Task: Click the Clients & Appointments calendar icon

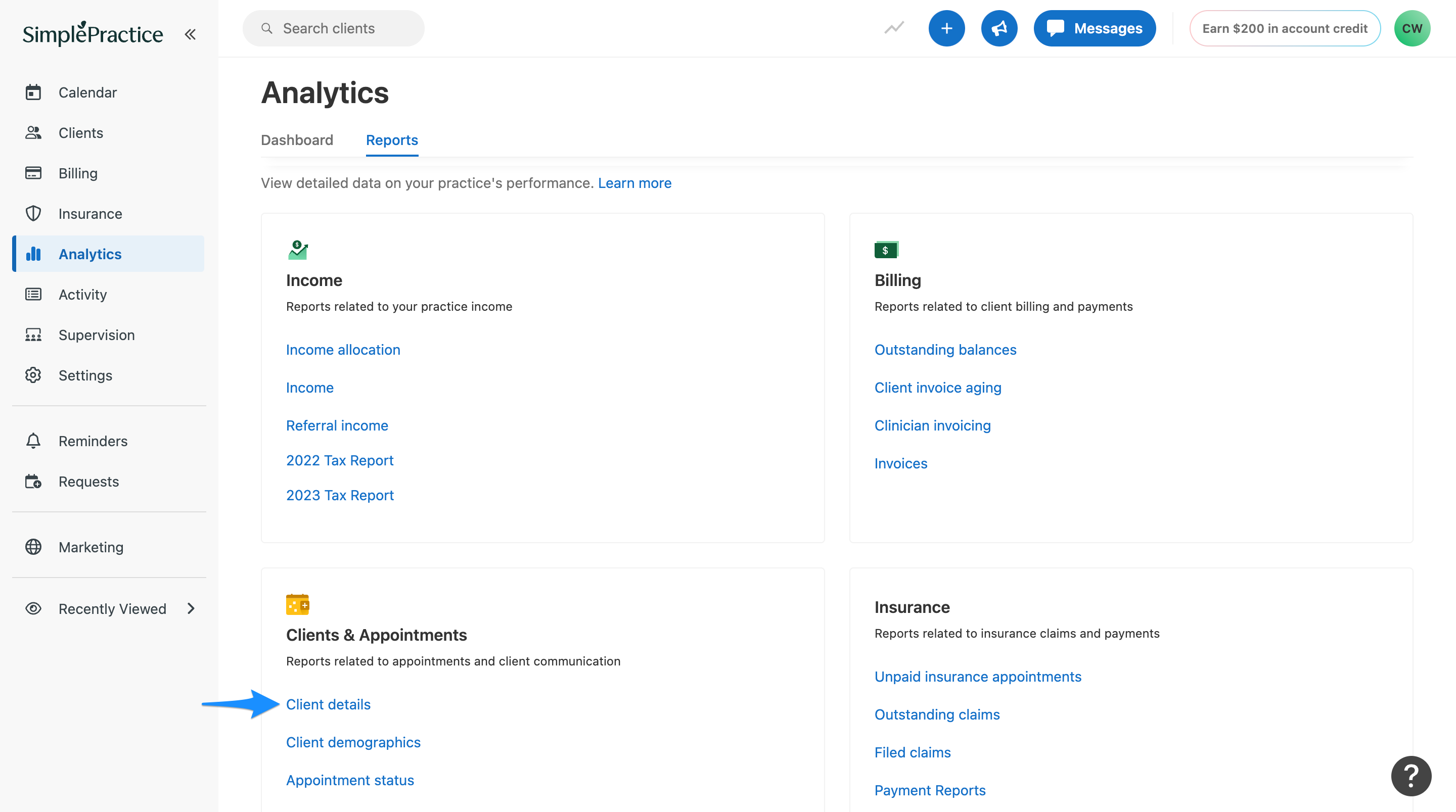Action: click(298, 605)
